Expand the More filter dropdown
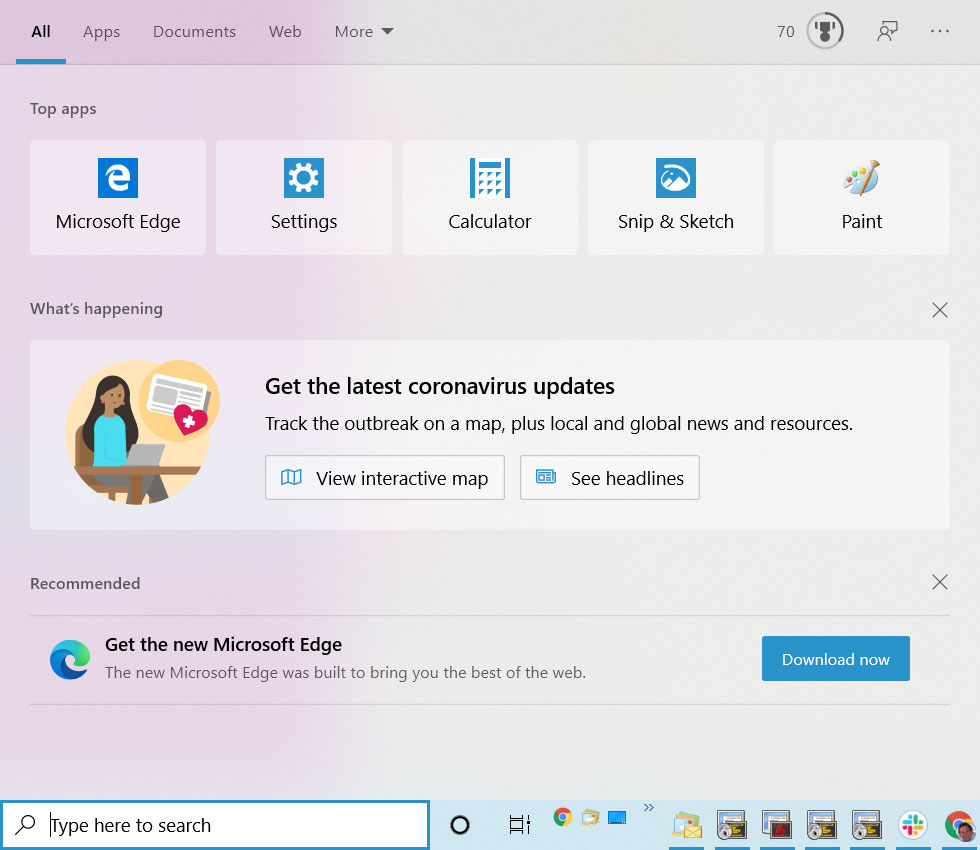 pos(364,31)
